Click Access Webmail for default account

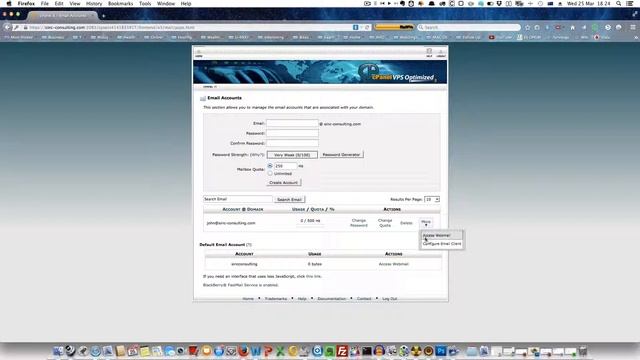(x=393, y=264)
